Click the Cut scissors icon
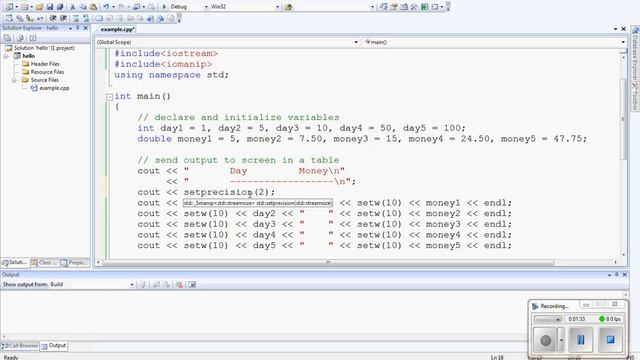The image size is (640, 360). [73, 7]
